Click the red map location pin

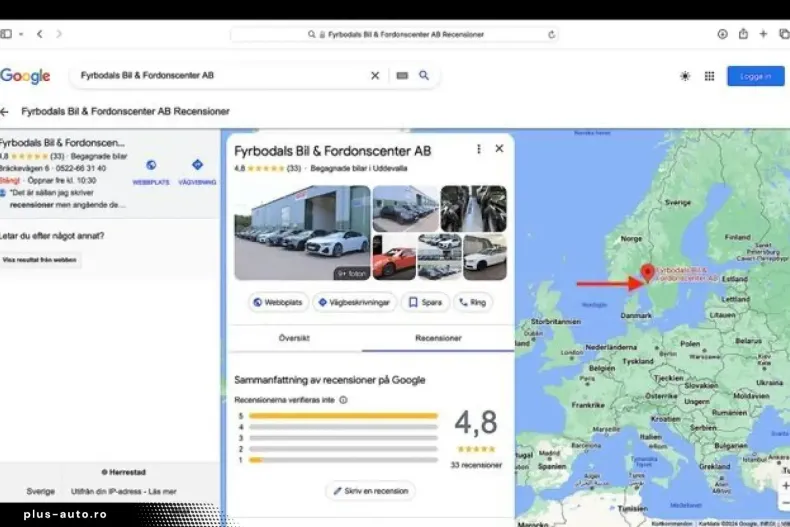647,273
